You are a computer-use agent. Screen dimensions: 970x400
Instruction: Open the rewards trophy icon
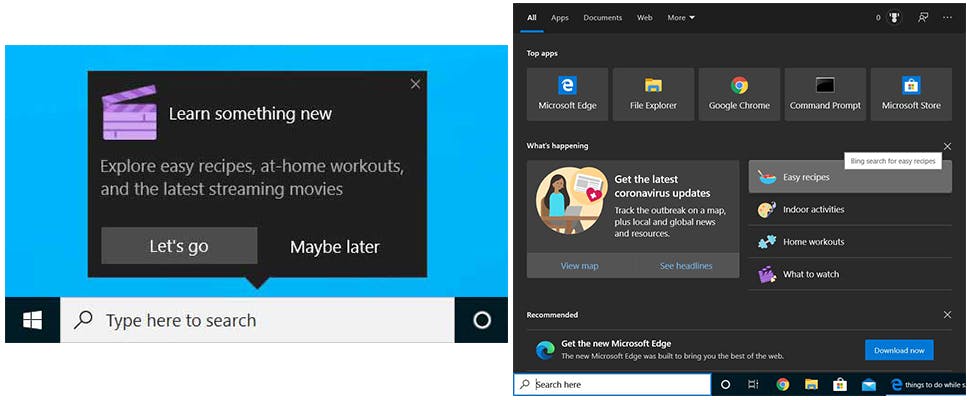pos(894,17)
